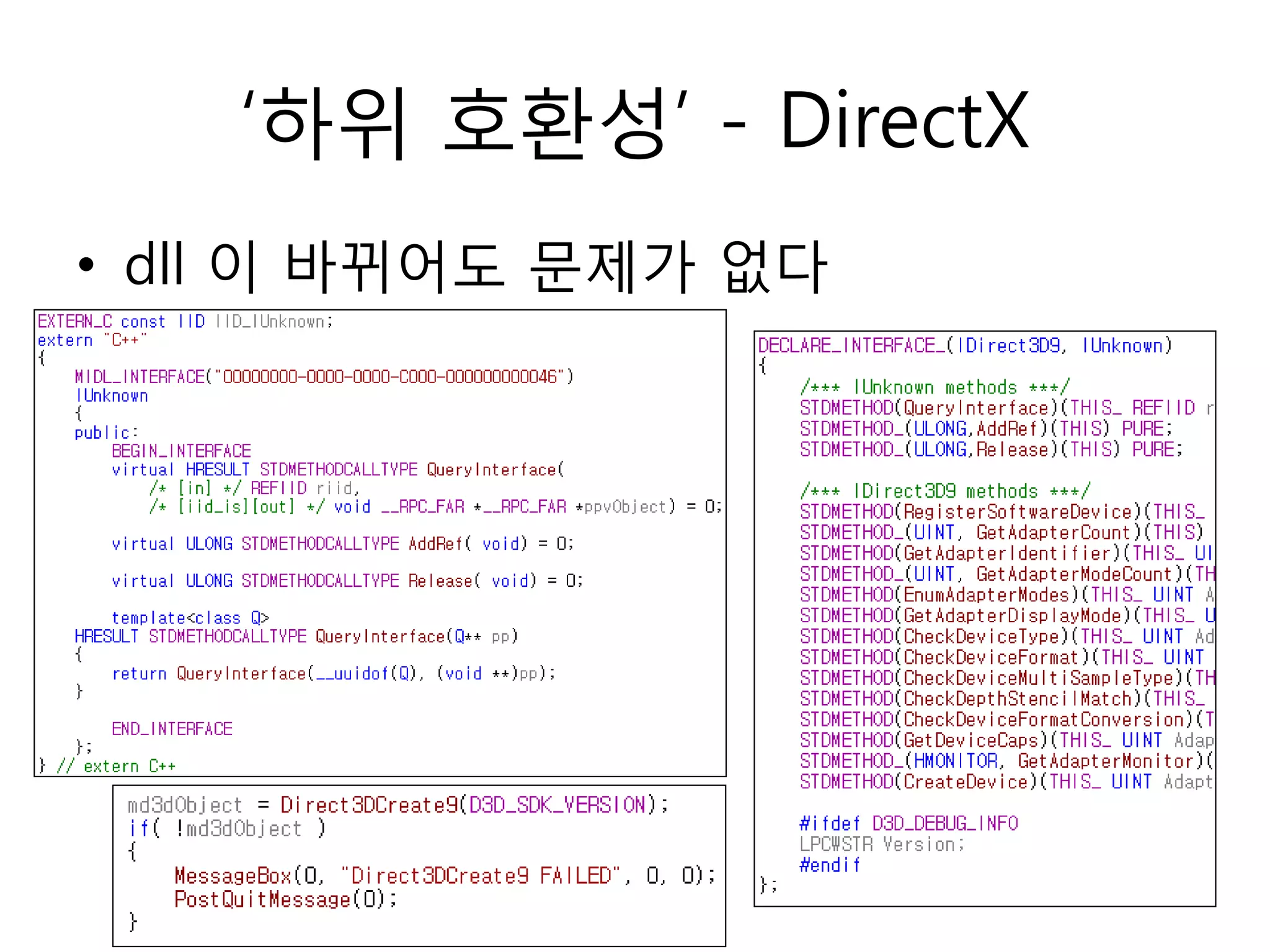Click 'STDMETHOD_(UINT, GetAdapterCount)(THIS)' line
Viewport: 1270px width, 952px height.
[1001, 532]
